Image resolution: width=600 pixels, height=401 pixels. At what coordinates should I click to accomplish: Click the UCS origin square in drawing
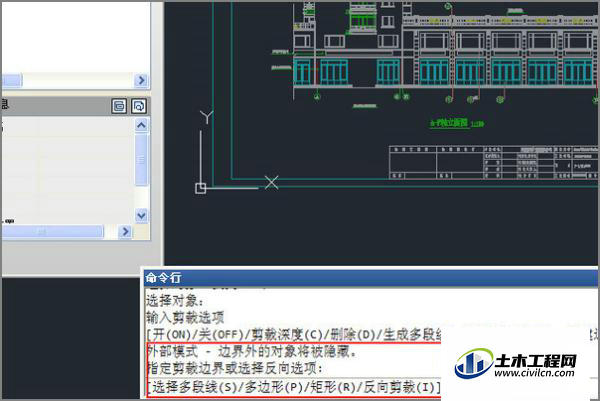coord(201,188)
